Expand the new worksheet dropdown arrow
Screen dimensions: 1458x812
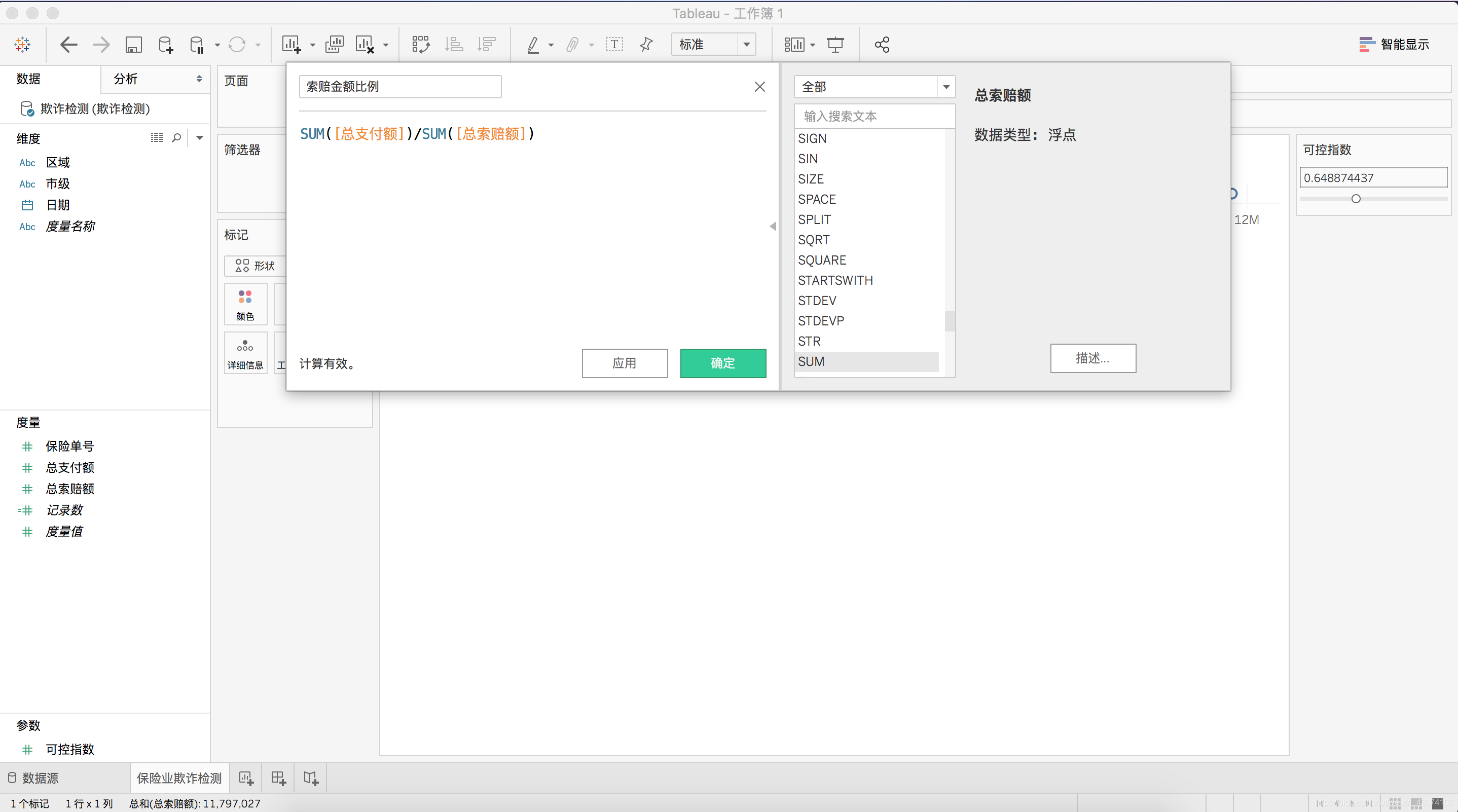(x=312, y=45)
